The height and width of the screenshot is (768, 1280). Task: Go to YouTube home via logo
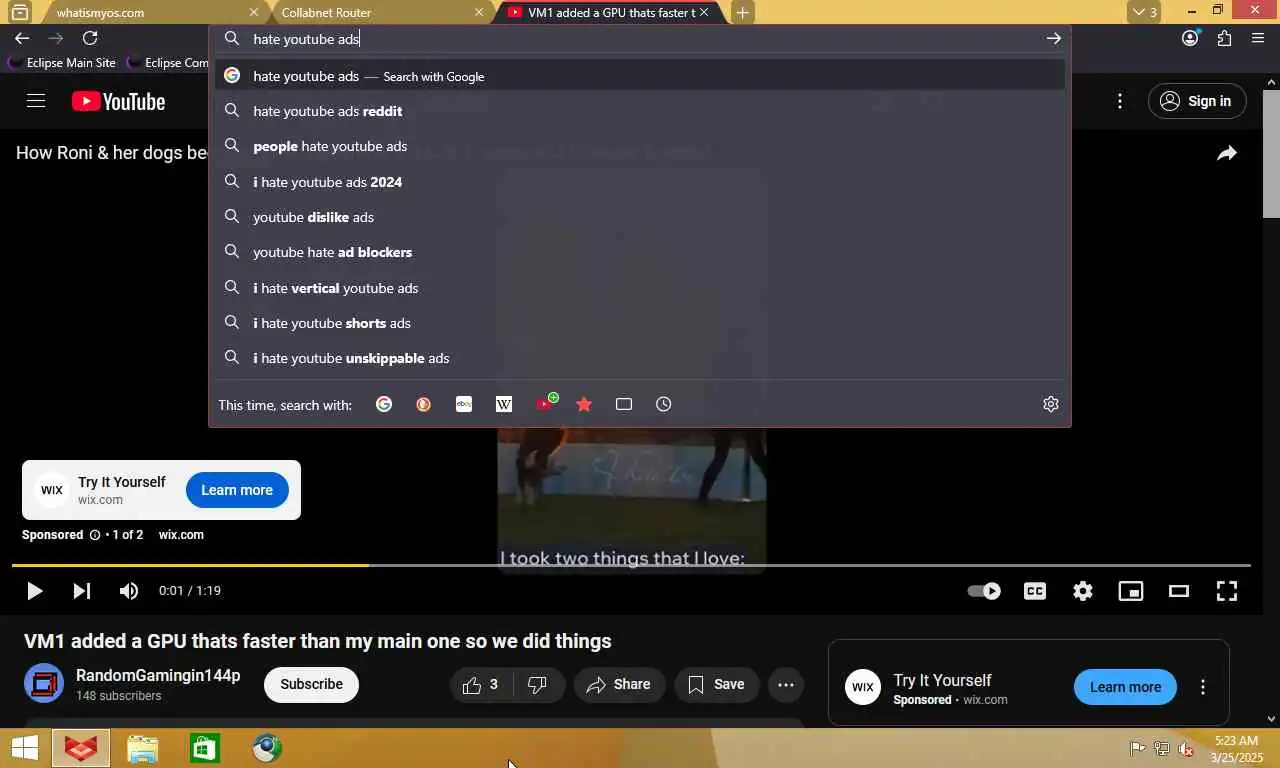(118, 101)
